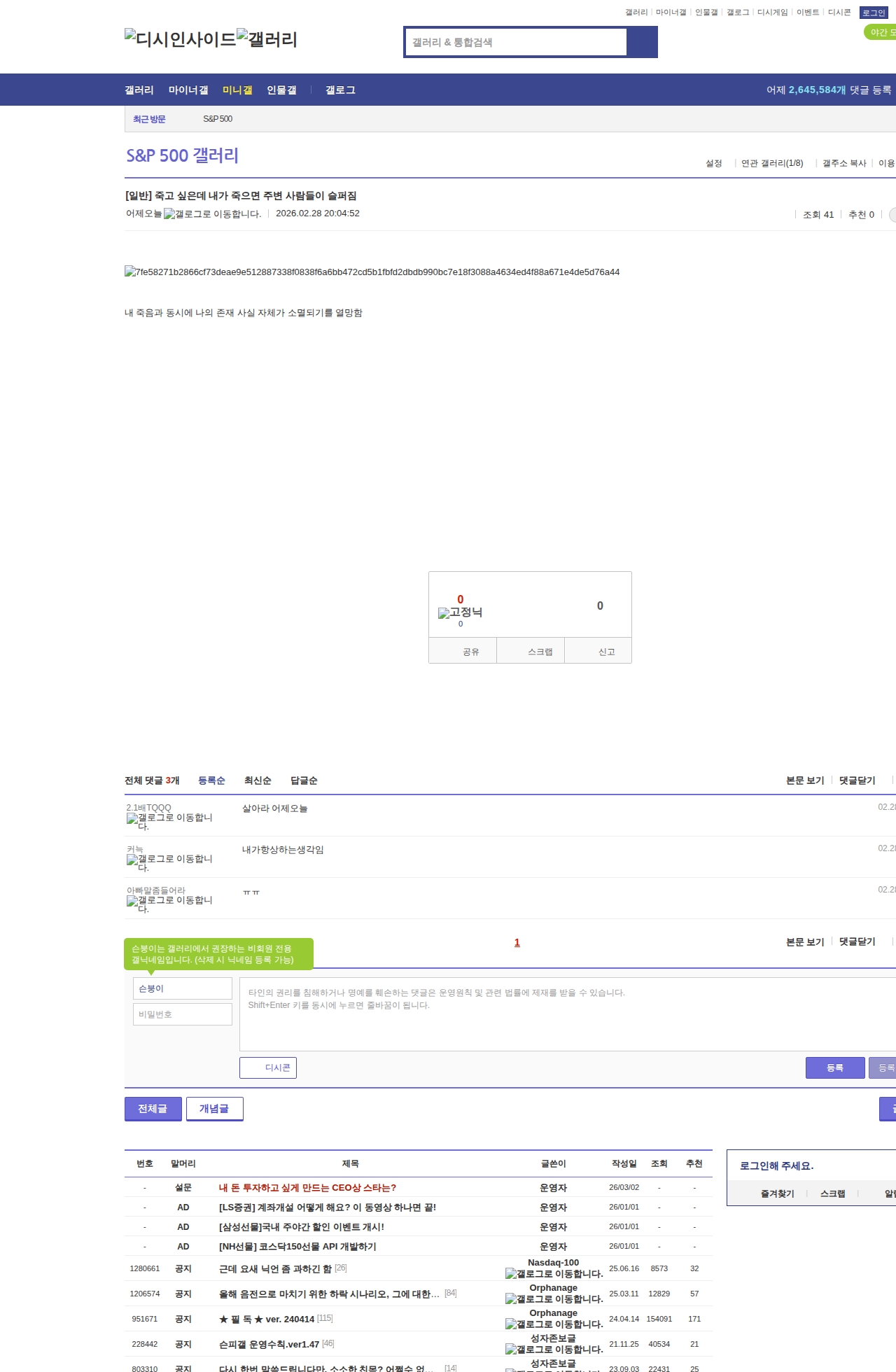The image size is (896, 1372).
Task: Open 성자존보글 gallog icon in row 228442
Action: coord(554,1350)
